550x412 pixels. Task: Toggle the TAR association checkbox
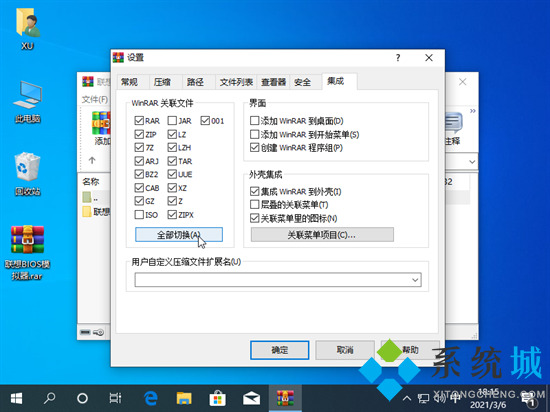pos(172,161)
